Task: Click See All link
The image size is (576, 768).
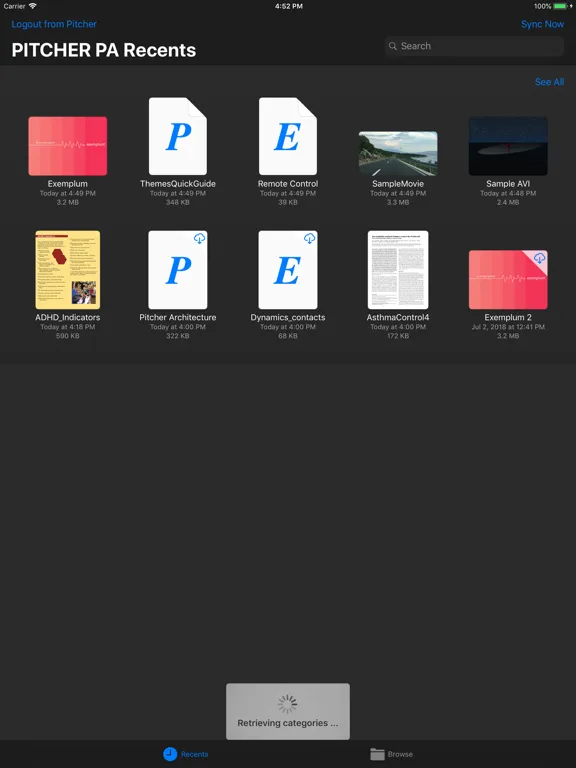Action: [x=549, y=82]
